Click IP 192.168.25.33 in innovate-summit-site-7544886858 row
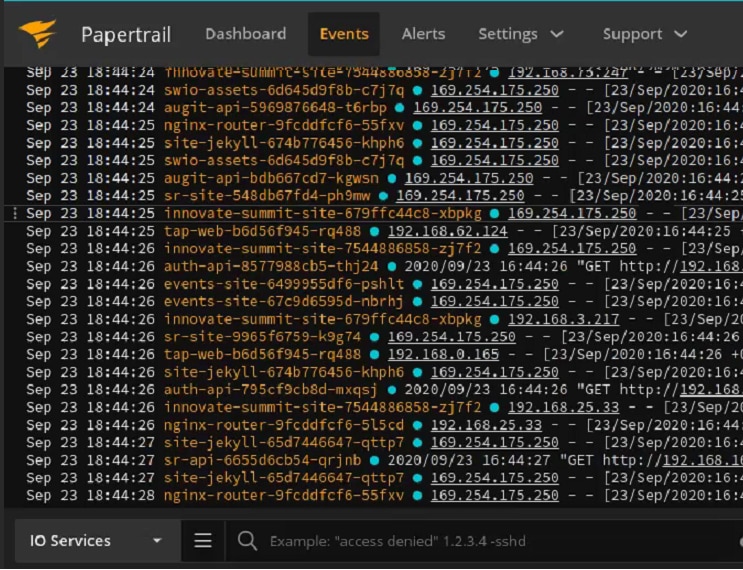This screenshot has width=743, height=570. tap(563, 407)
